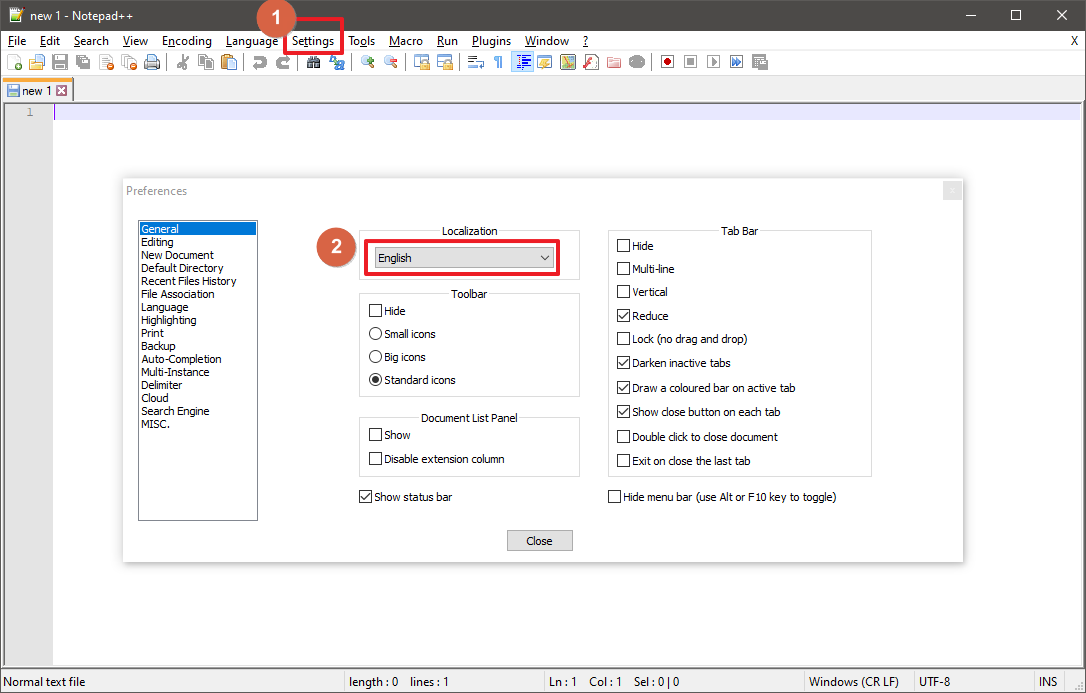Click Run Macro Multiple Times icon

[x=736, y=62]
